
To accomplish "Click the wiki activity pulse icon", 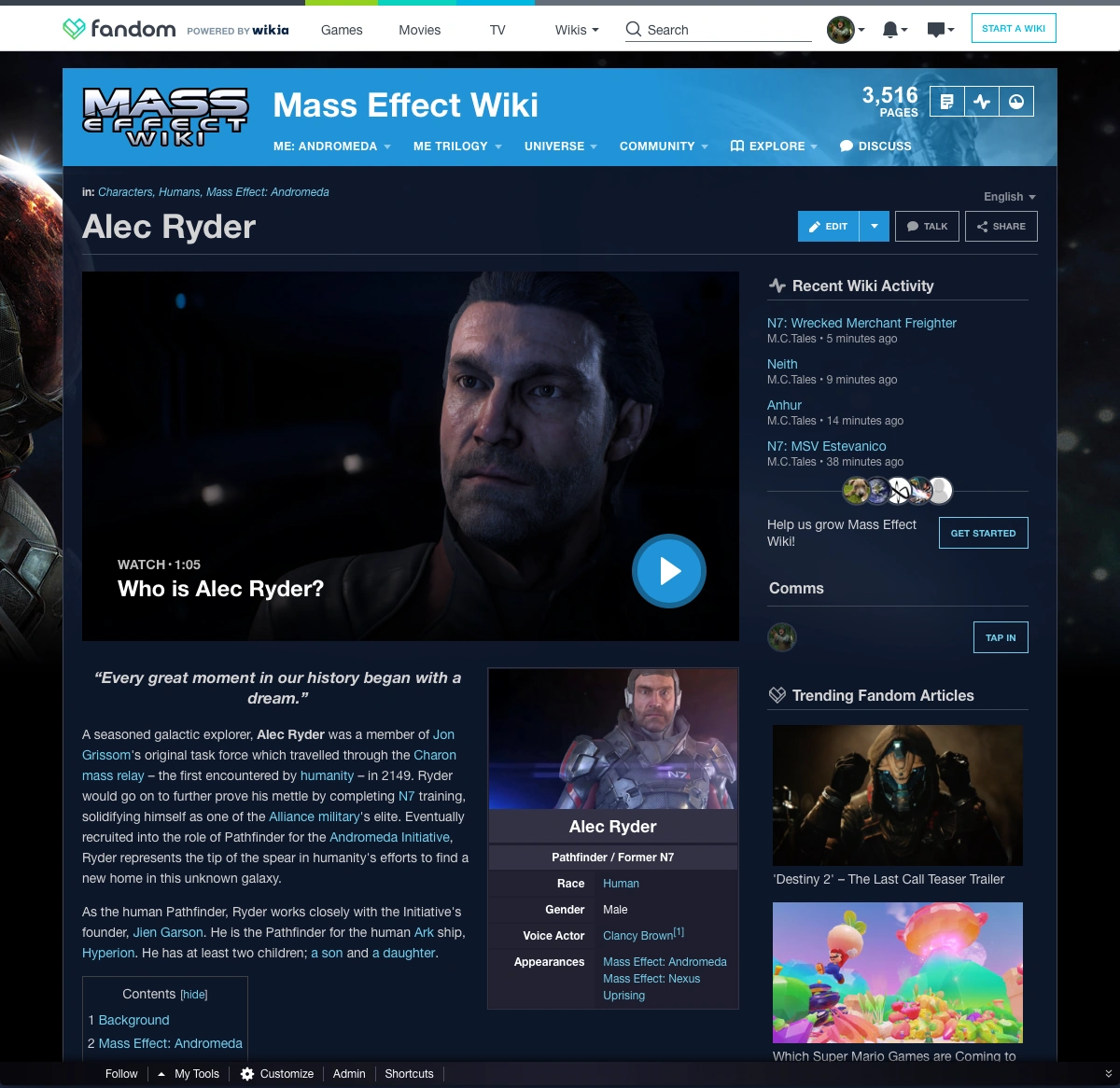I will click(983, 101).
